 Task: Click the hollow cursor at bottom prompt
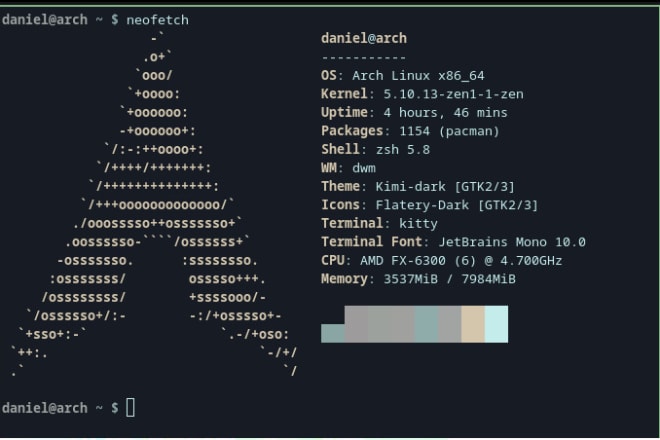click(x=130, y=408)
